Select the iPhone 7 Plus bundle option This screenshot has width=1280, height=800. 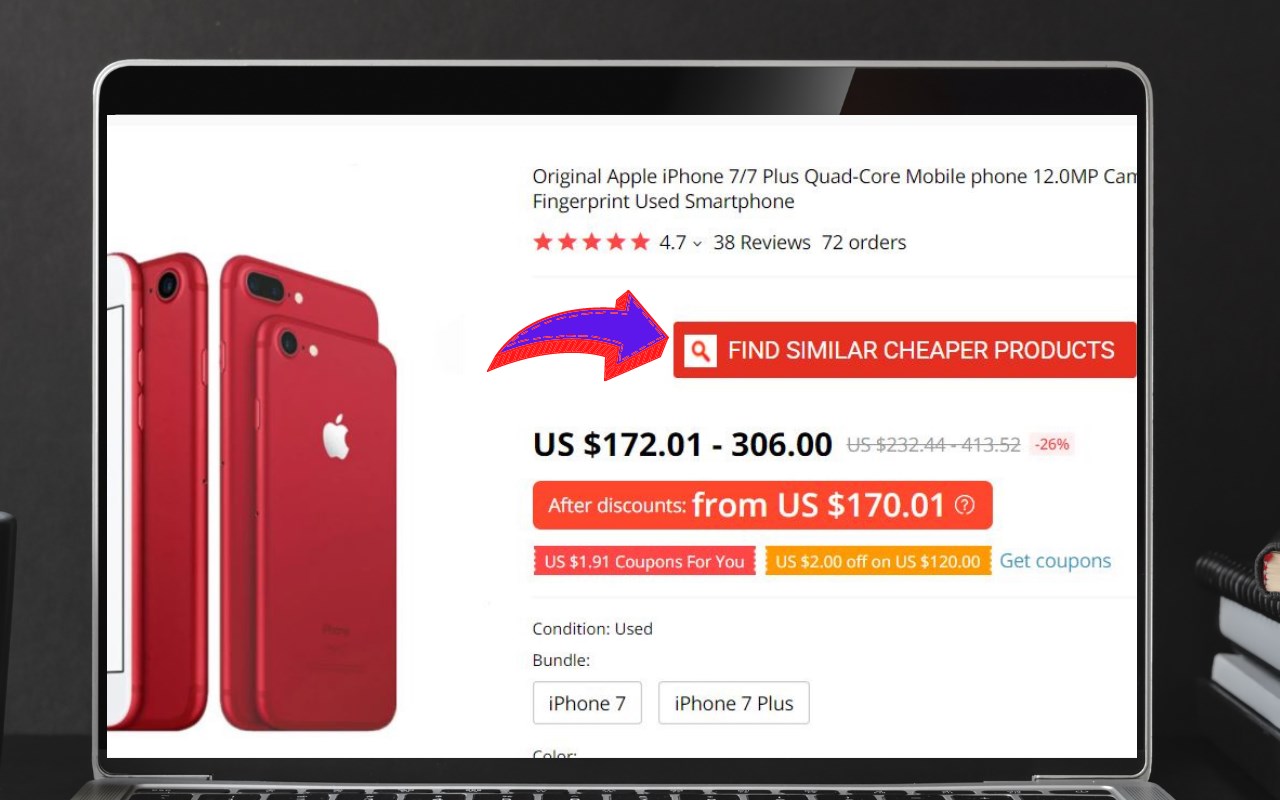click(734, 703)
